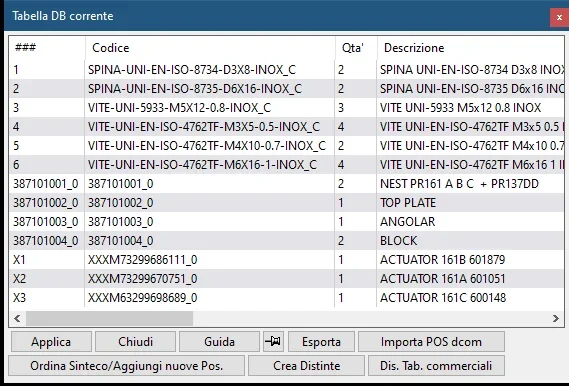Screen dimensions: 569x386
Task: Click Importa POS dcom button
Action: point(431,341)
